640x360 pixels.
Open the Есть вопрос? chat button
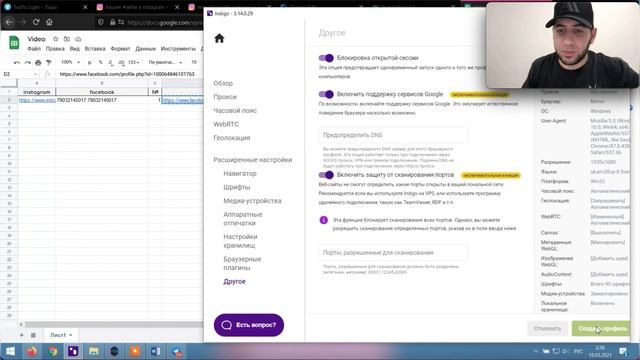(x=249, y=325)
